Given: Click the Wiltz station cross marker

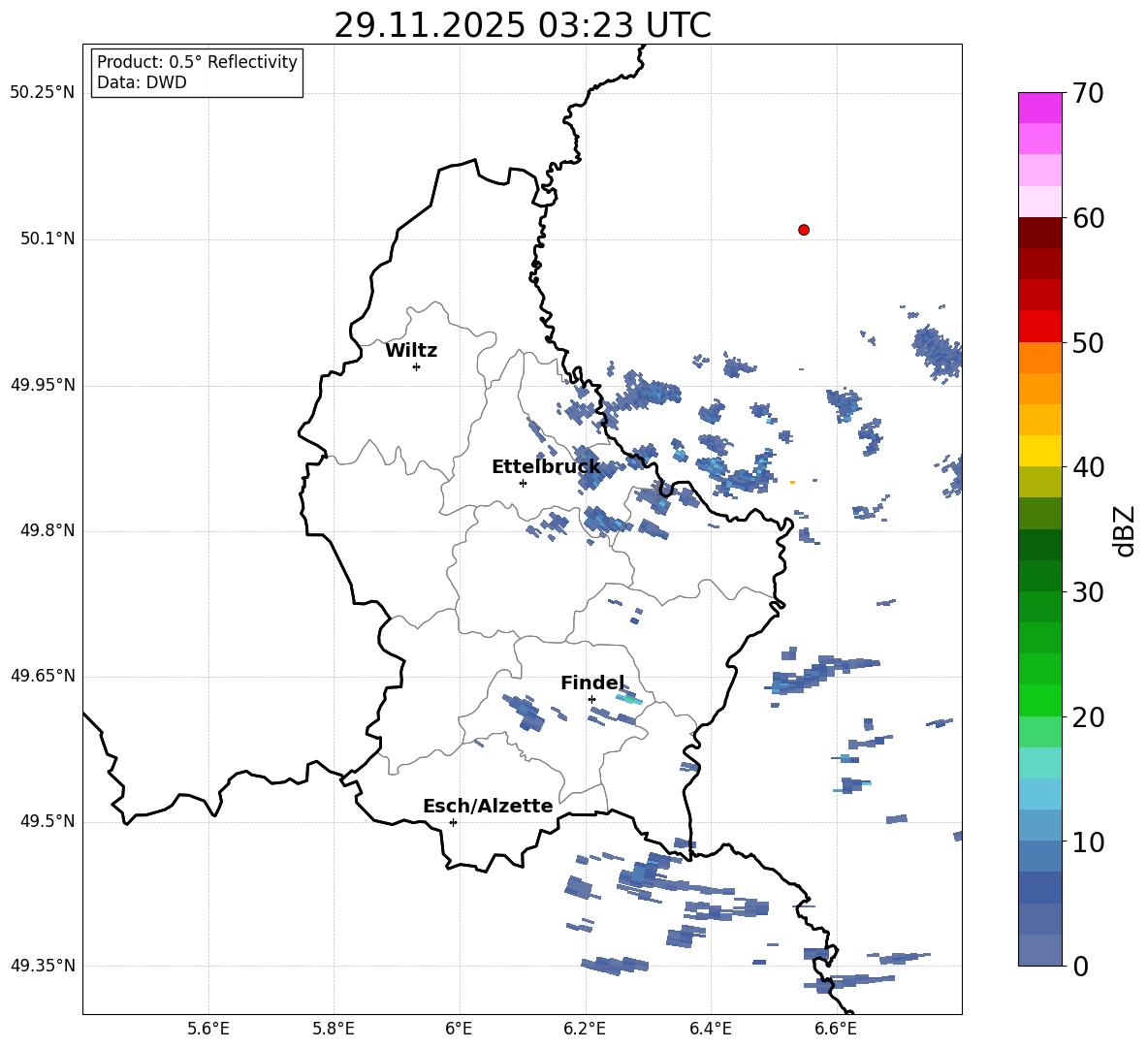Looking at the screenshot, I should (417, 366).
